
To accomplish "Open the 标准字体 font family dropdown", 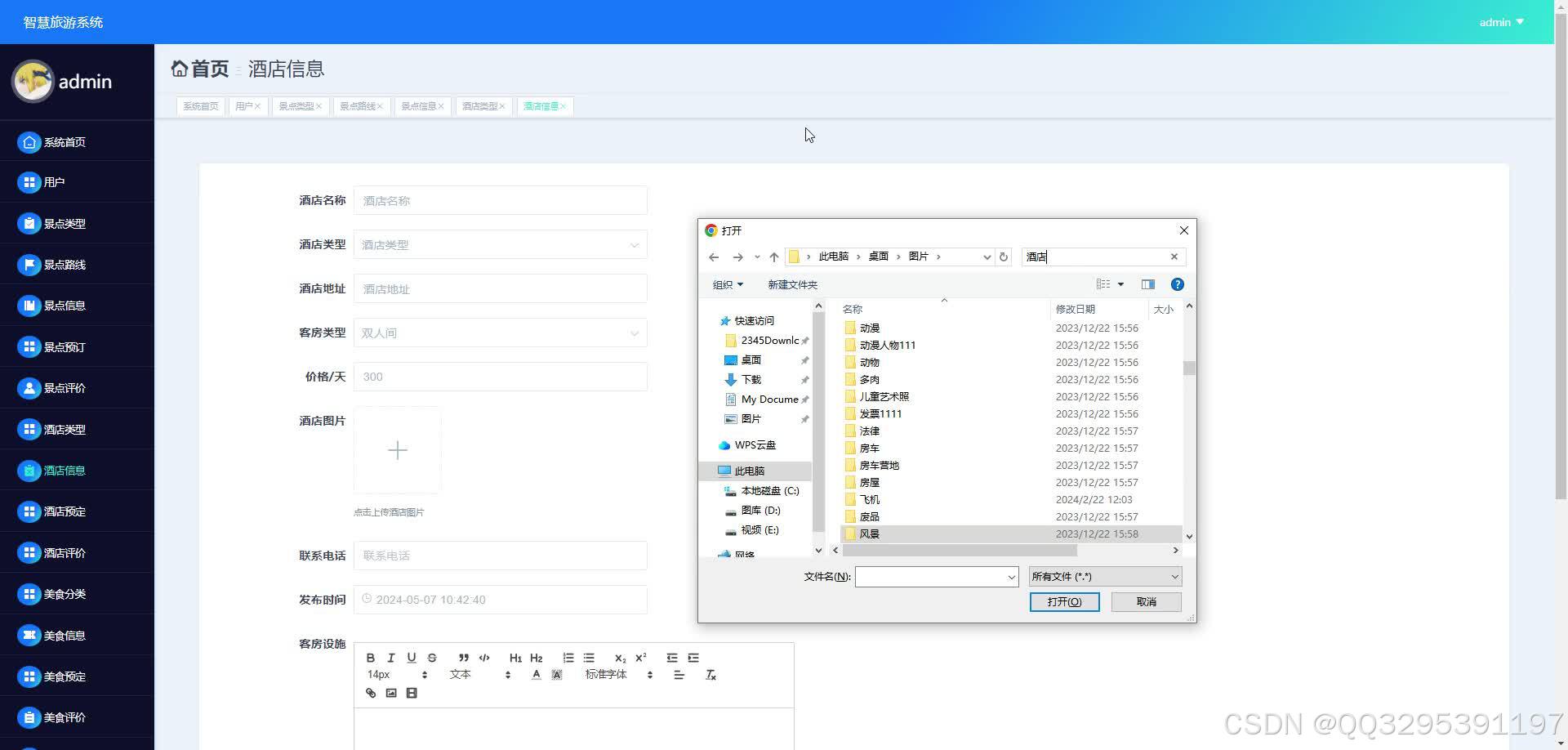I will coord(619,675).
